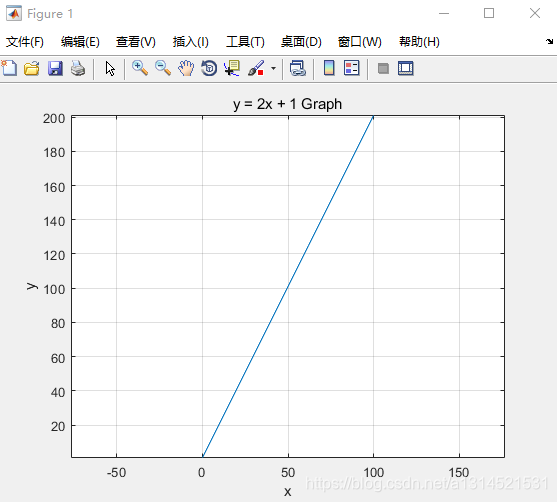Activate the Zoom In magnifier tool
557x502 pixels.
pos(140,68)
